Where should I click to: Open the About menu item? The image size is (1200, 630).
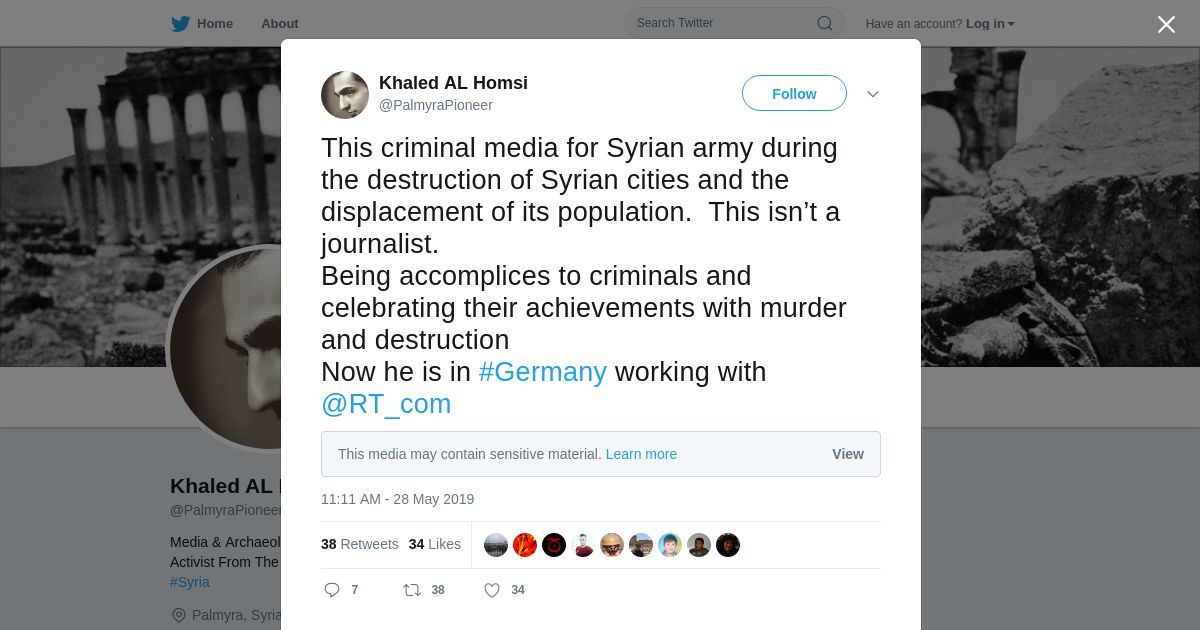click(279, 24)
